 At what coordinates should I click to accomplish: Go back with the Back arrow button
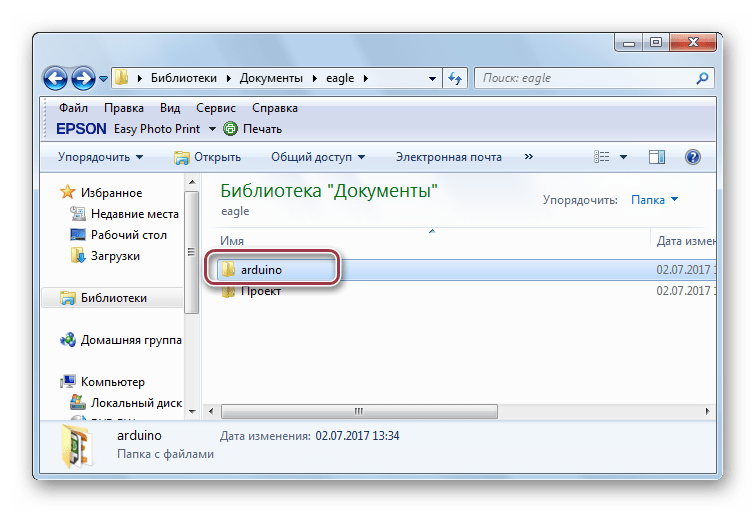click(x=55, y=78)
